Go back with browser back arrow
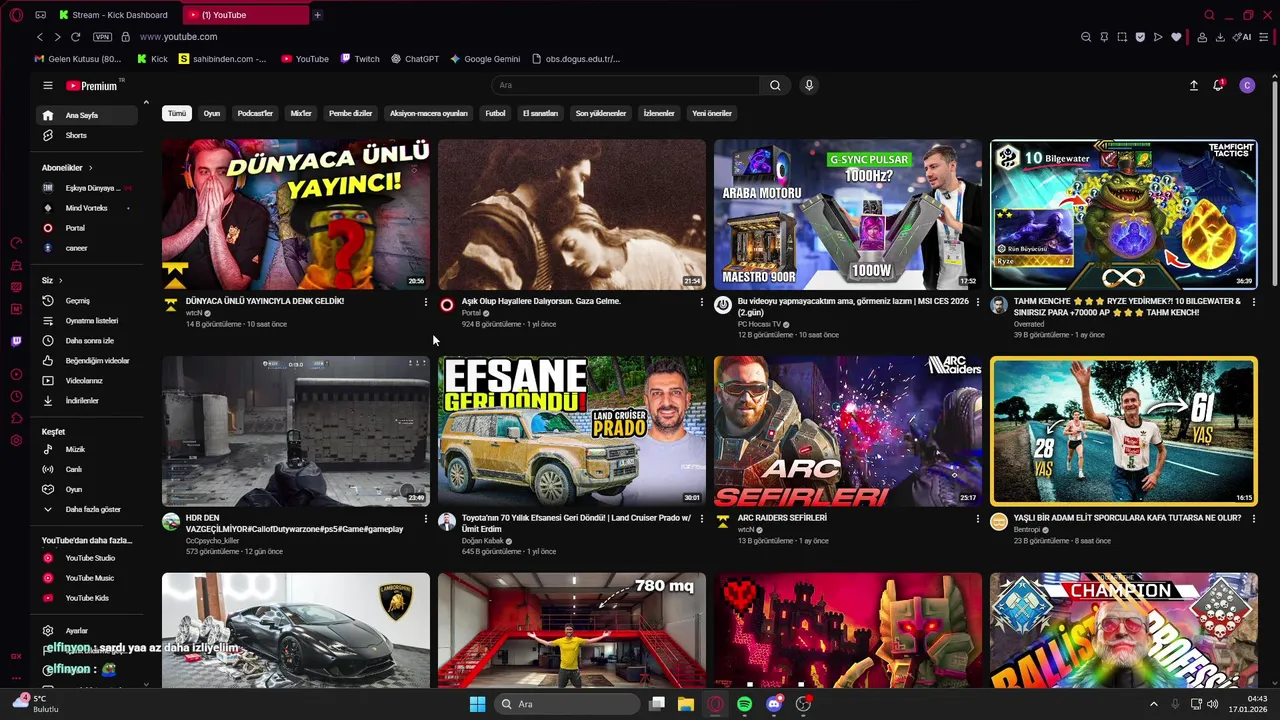The width and height of the screenshot is (1280, 720). point(40,37)
